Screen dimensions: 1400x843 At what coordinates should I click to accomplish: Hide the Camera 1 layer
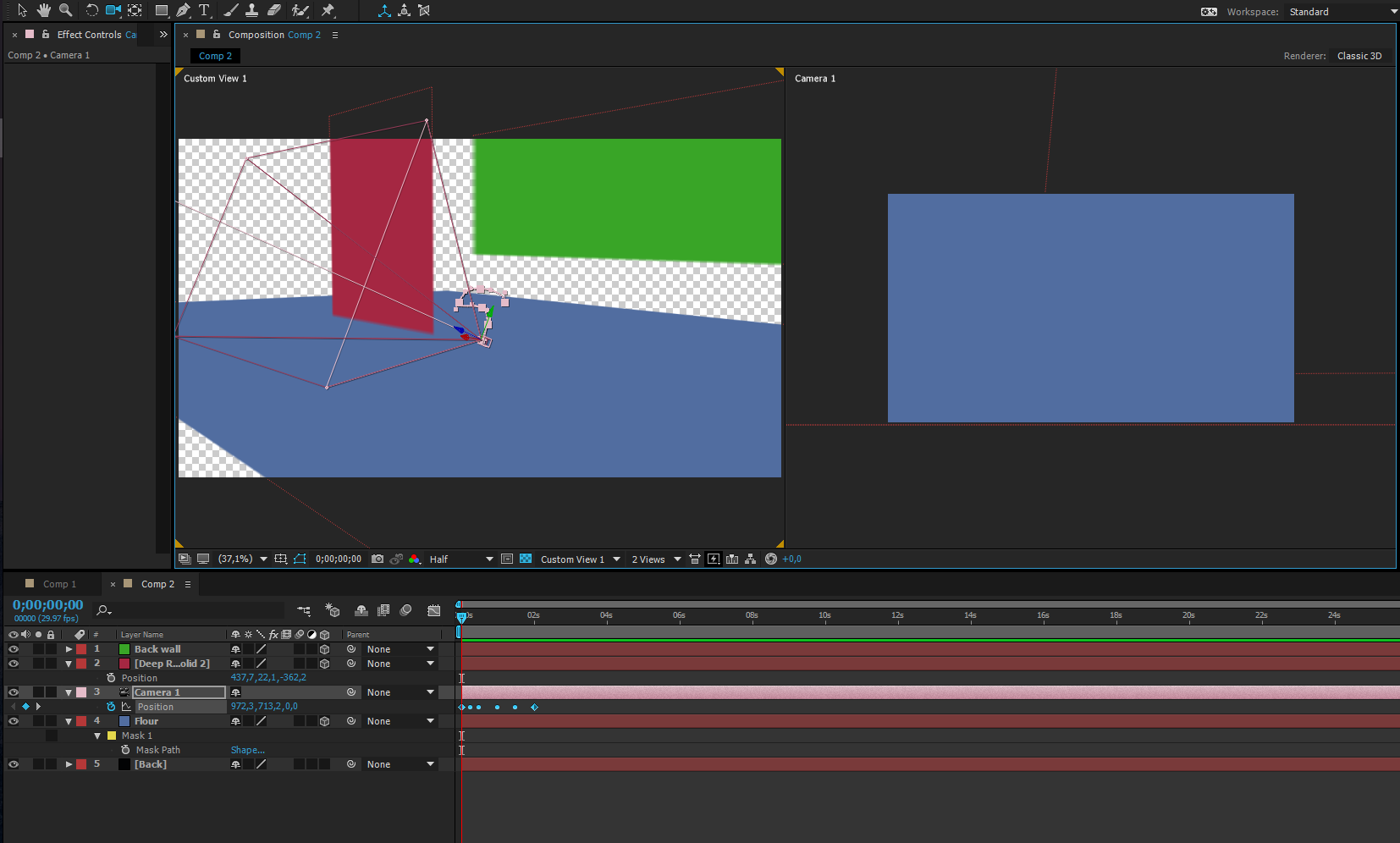pyautogui.click(x=14, y=692)
